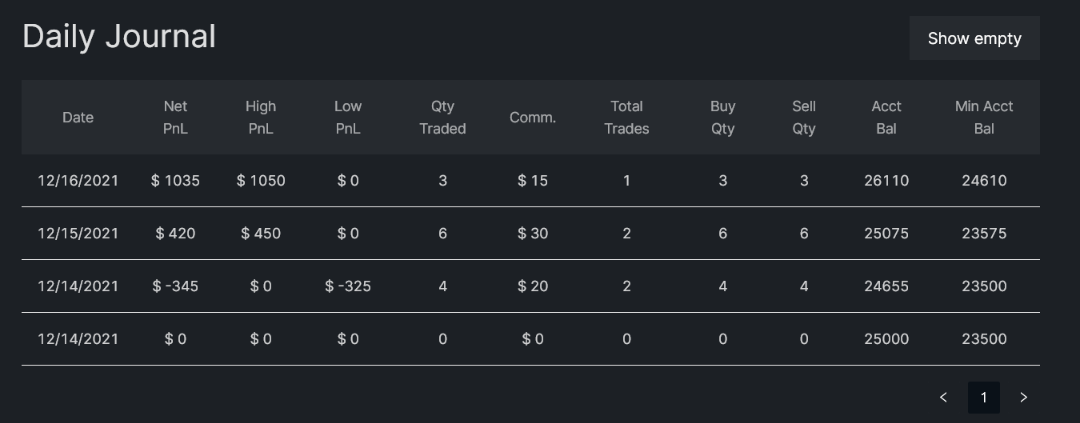
Task: Click the 25000 account balance cell
Action: click(x=886, y=339)
